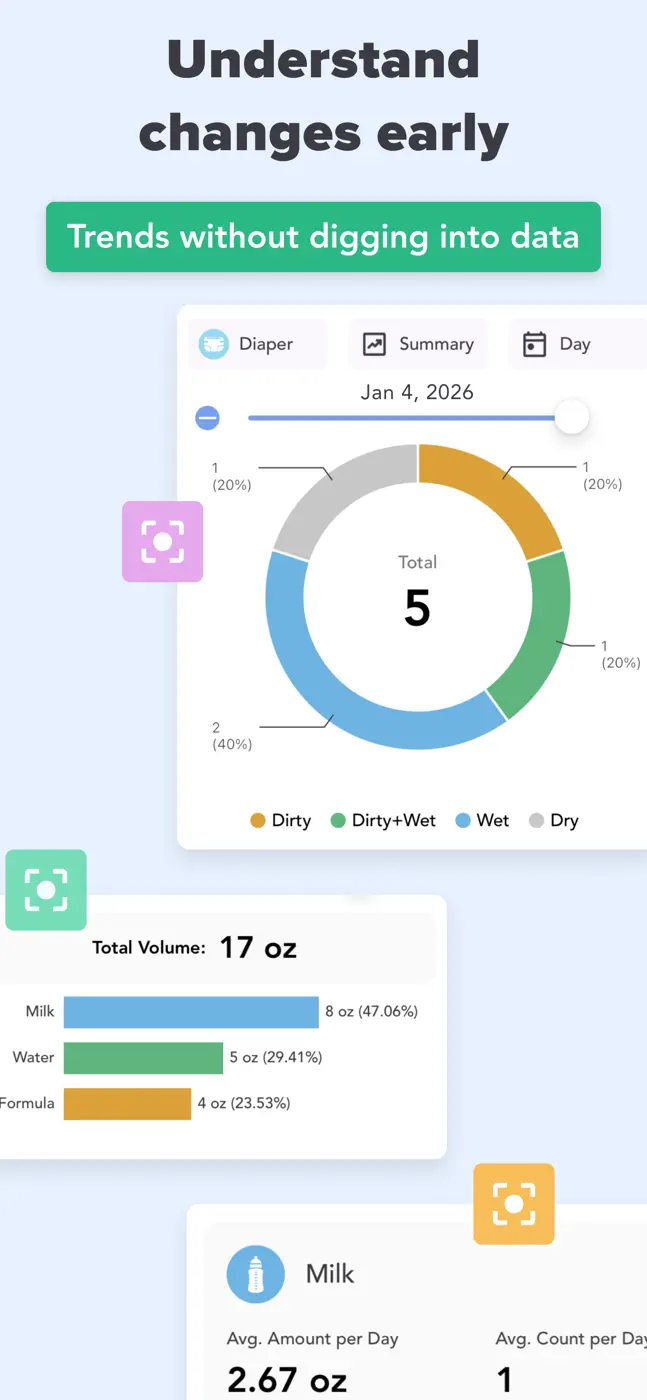The image size is (647, 1400).
Task: Tap the orange focus-frame icon tile
Action: (x=514, y=1204)
